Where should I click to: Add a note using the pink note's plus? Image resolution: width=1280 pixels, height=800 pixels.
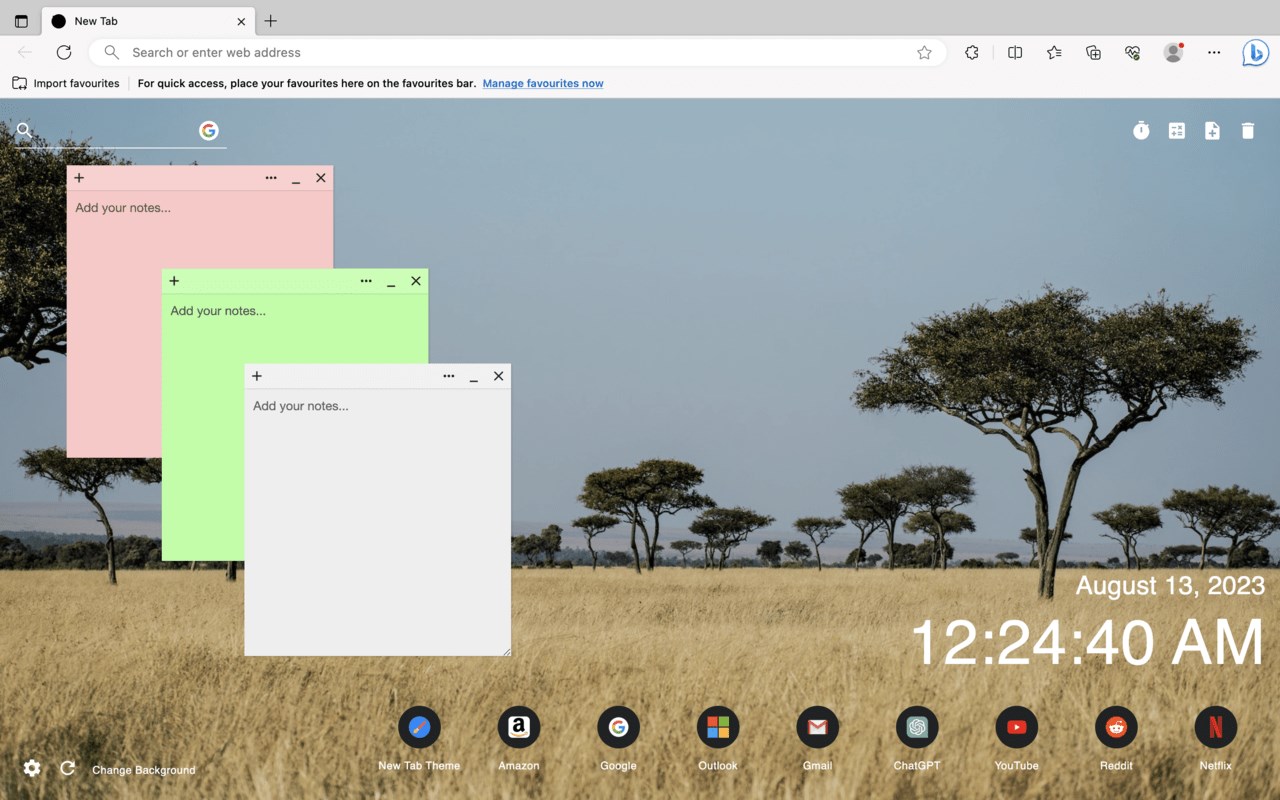coord(79,178)
